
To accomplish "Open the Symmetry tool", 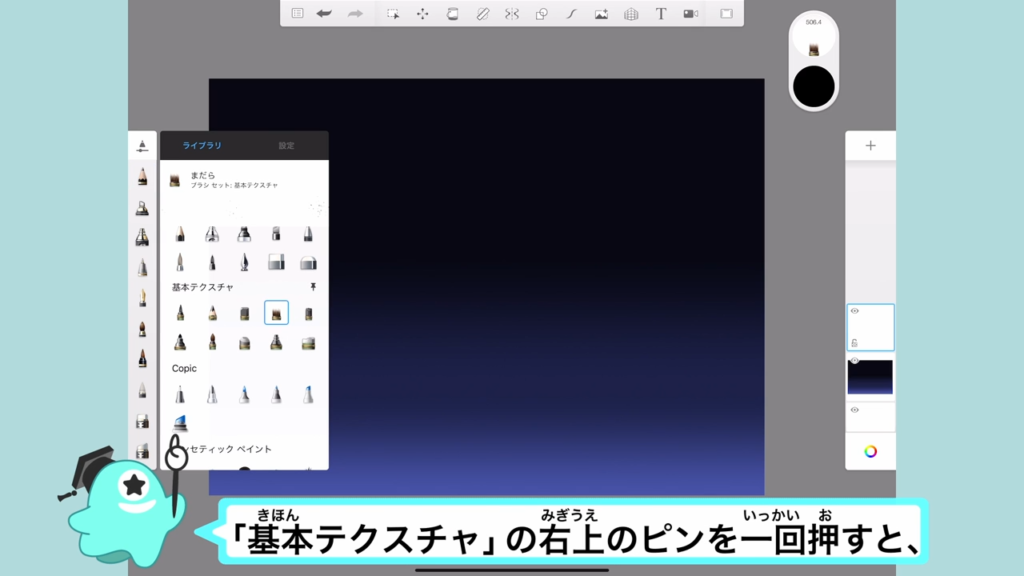I will pos(512,14).
